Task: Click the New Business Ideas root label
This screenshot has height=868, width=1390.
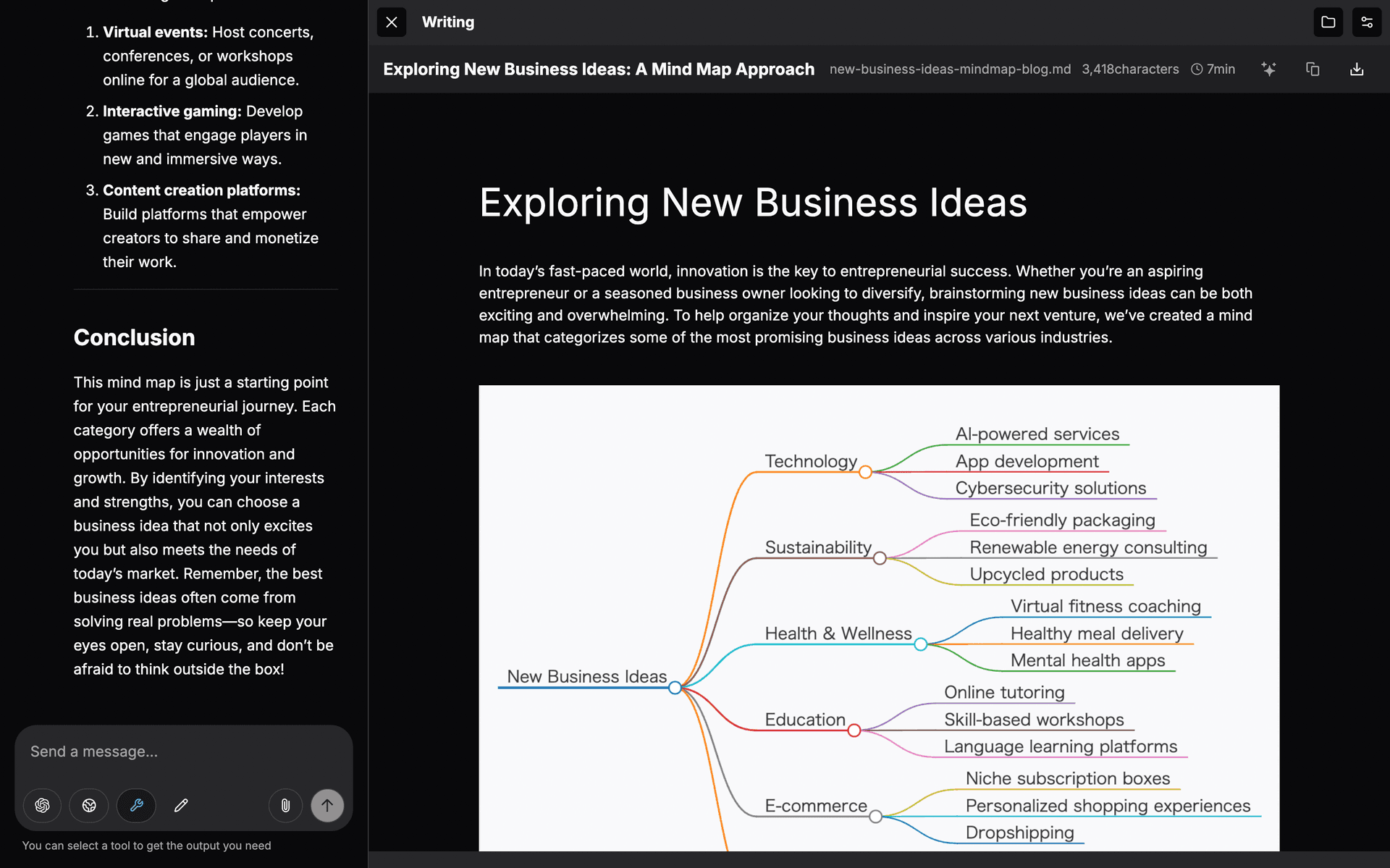Action: [586, 676]
